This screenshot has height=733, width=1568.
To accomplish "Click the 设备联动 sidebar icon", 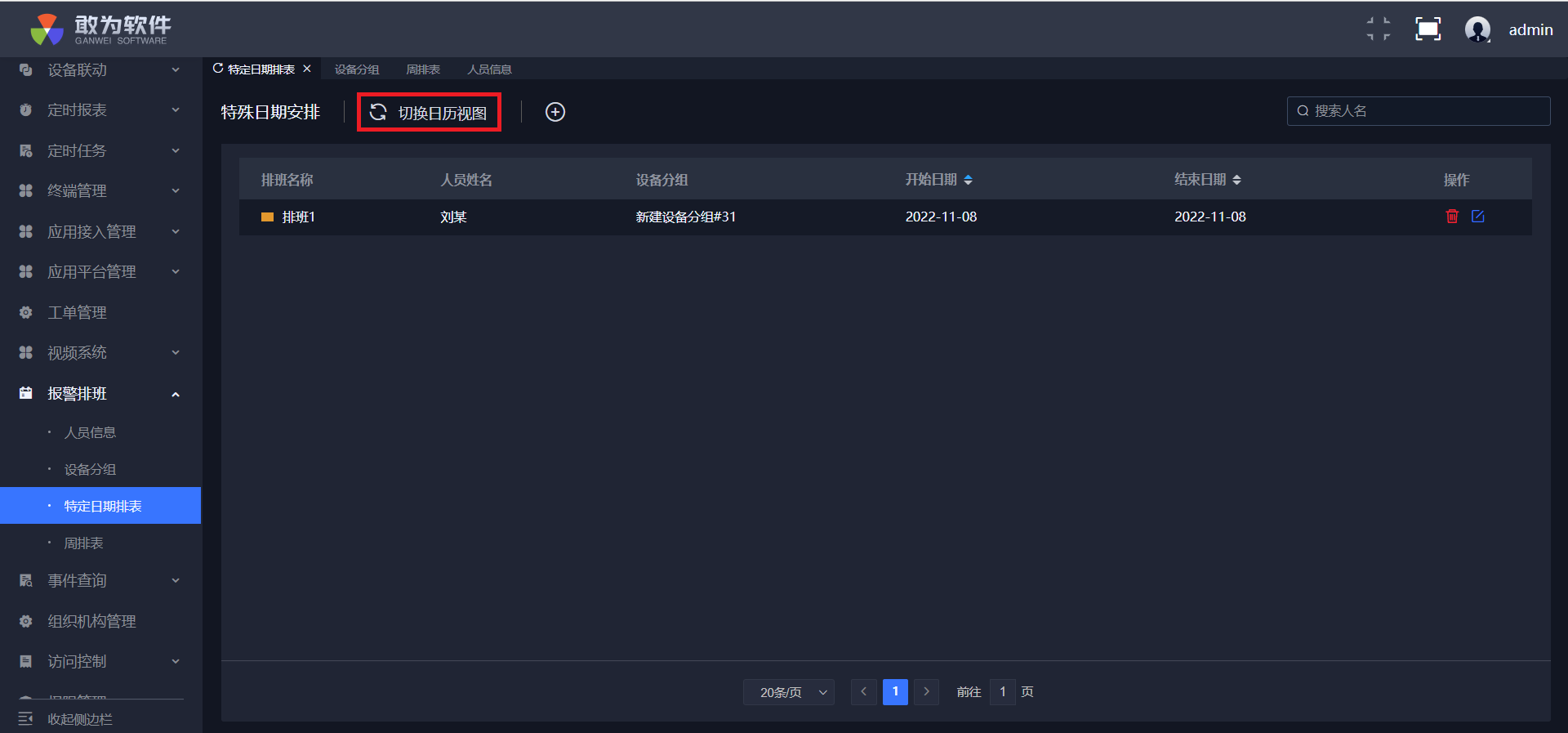I will click(26, 70).
